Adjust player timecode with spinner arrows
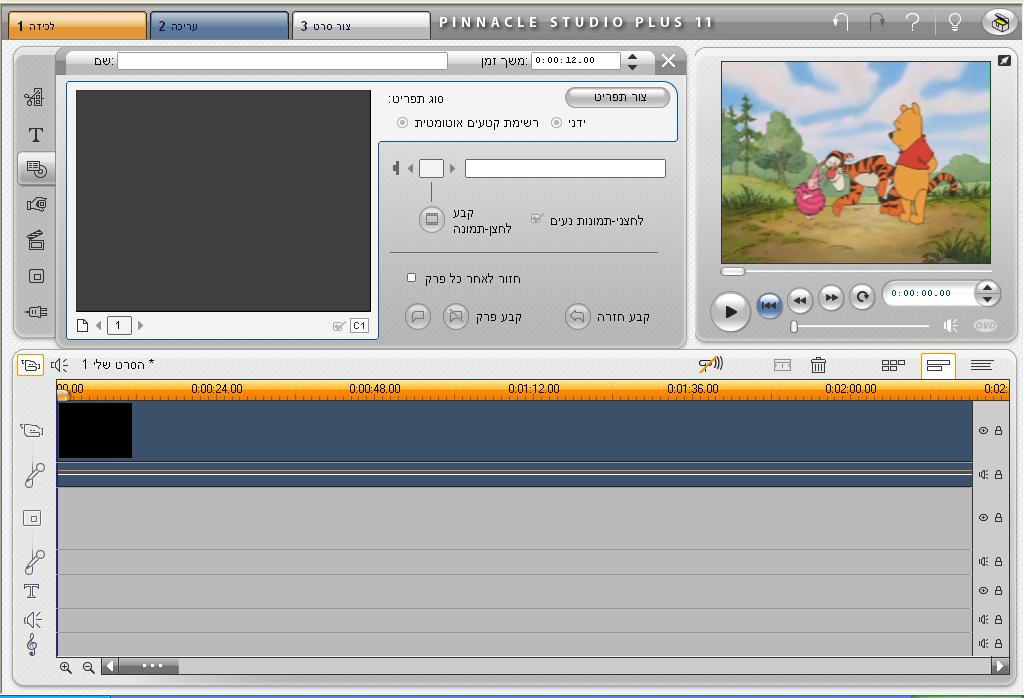1024x698 pixels. click(x=987, y=293)
